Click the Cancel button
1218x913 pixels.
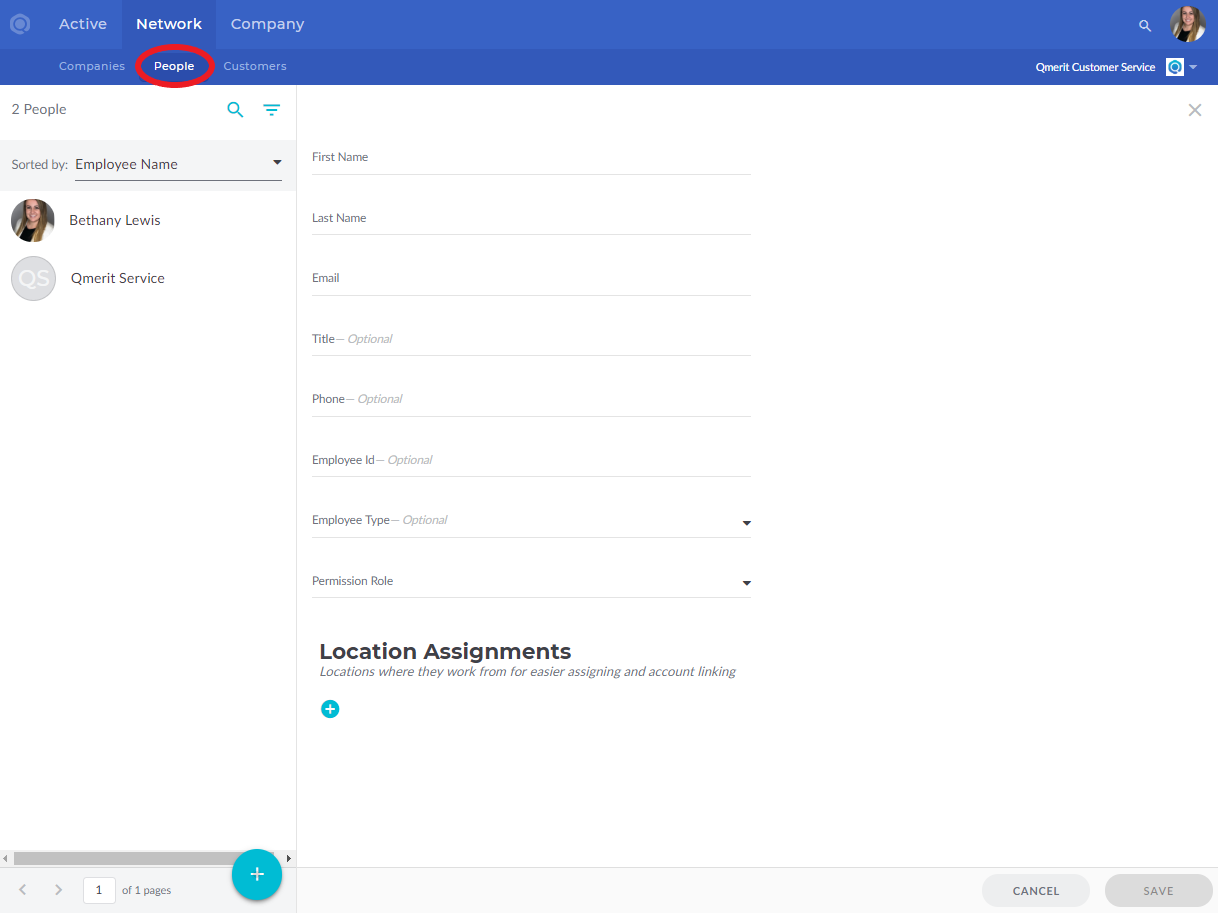coord(1035,890)
